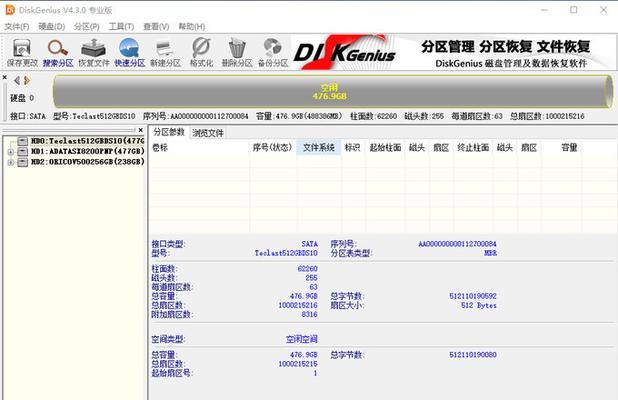Viewport: 618px width, 400px height.
Task: Click the cylinders value 62260
Action: pyautogui.click(x=307, y=269)
